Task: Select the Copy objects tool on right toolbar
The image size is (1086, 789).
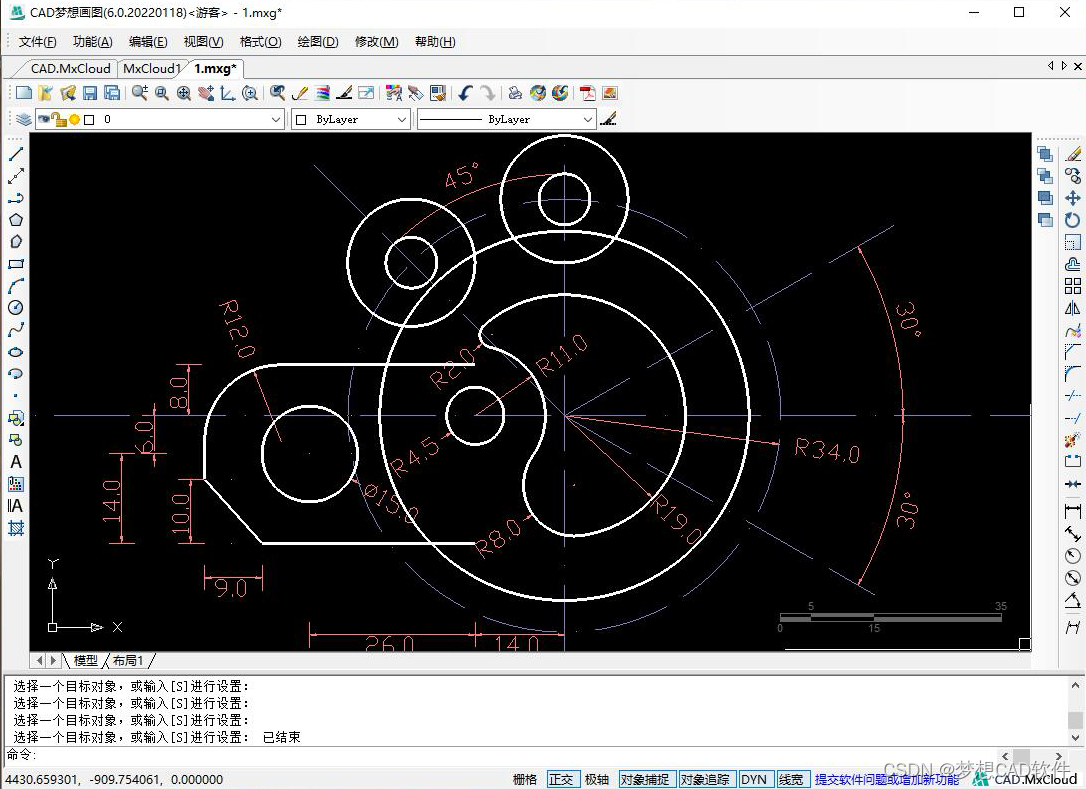Action: 1073,176
